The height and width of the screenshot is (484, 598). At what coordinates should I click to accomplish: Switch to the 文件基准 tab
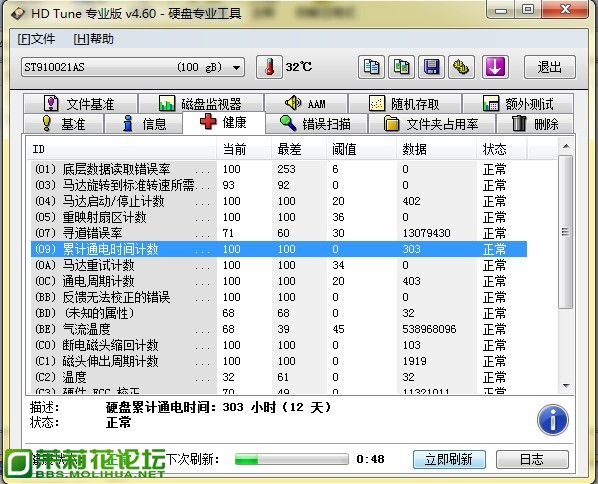point(80,103)
